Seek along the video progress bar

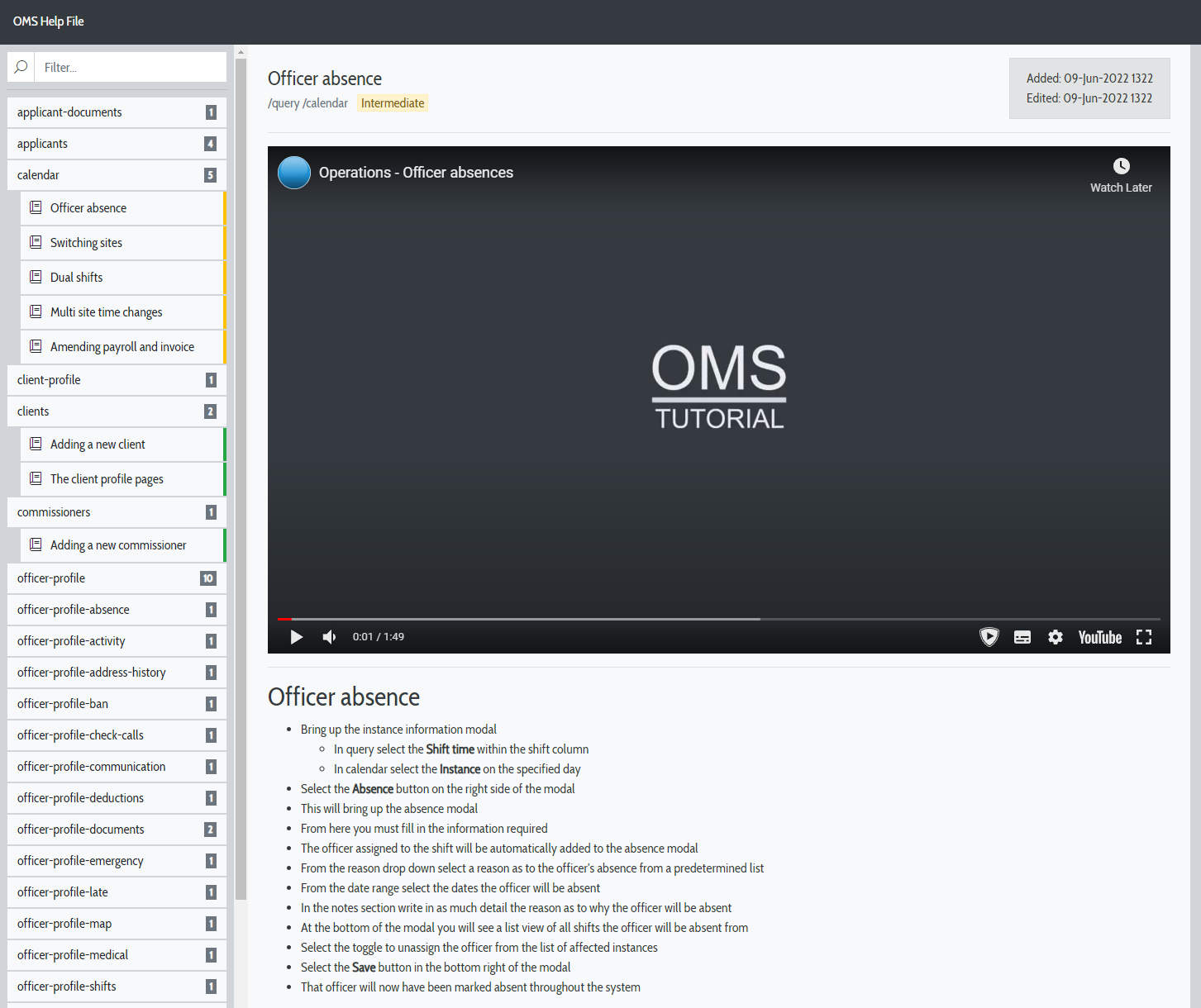718,618
